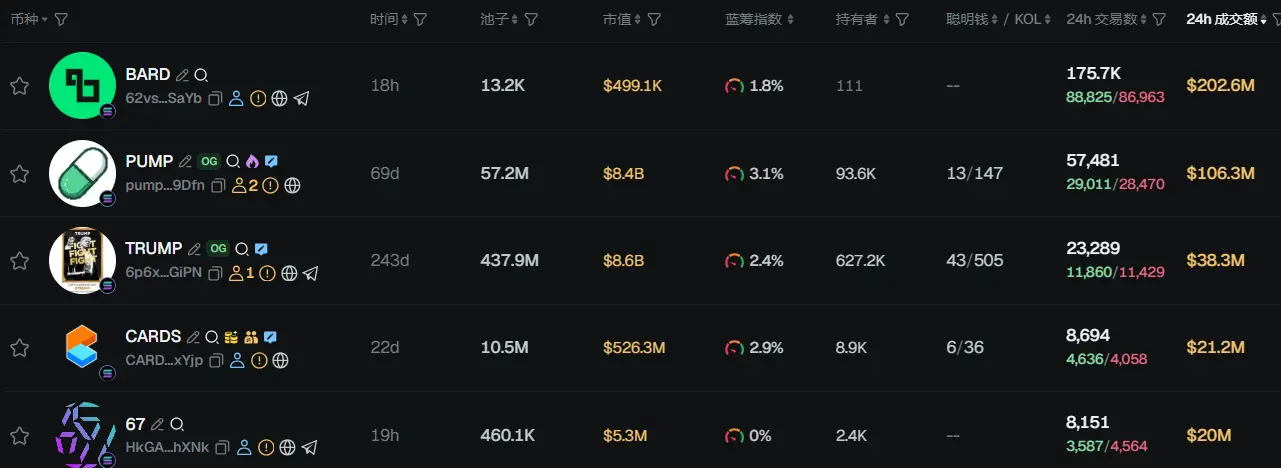Open the CARDS token logo thumbnail
1281x468 pixels.
(x=82, y=348)
